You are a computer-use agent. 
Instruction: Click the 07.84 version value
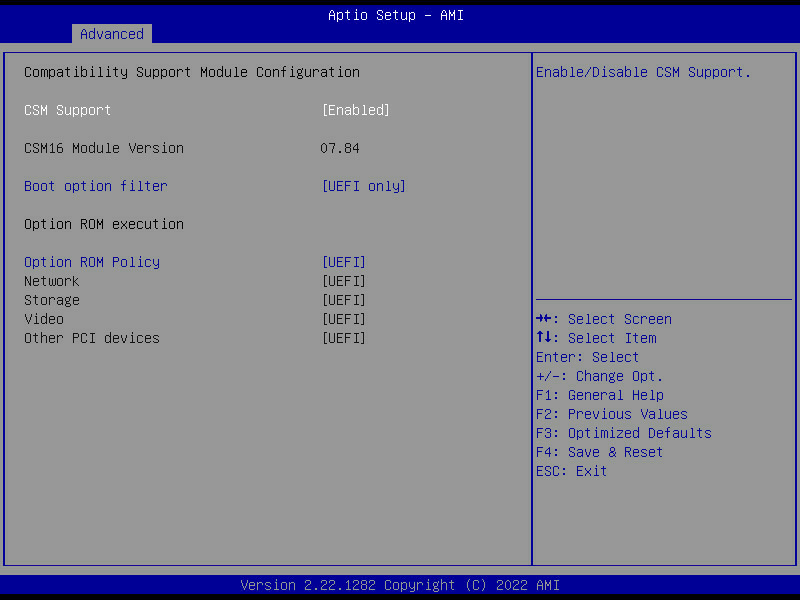[x=340, y=148]
